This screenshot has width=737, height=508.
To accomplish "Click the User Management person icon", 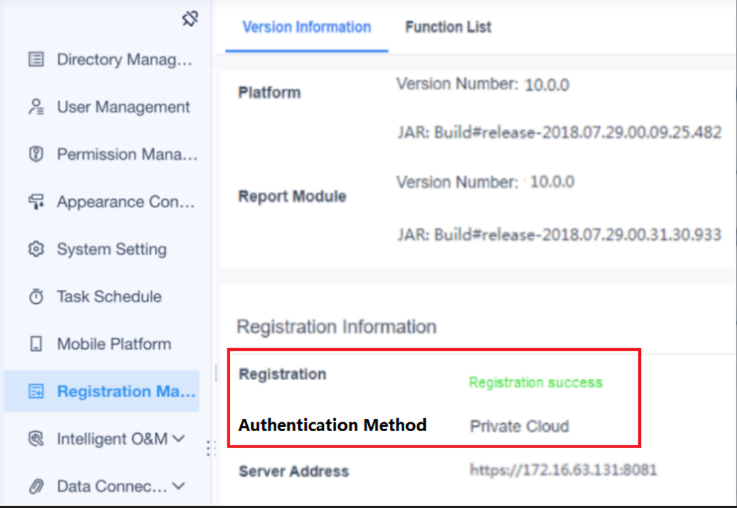I will pyautogui.click(x=36, y=107).
